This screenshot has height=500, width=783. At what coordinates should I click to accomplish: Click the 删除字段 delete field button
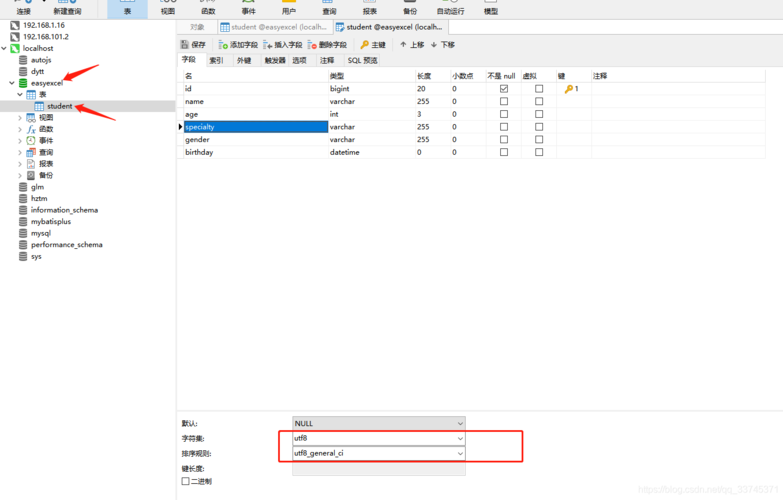tap(327, 44)
